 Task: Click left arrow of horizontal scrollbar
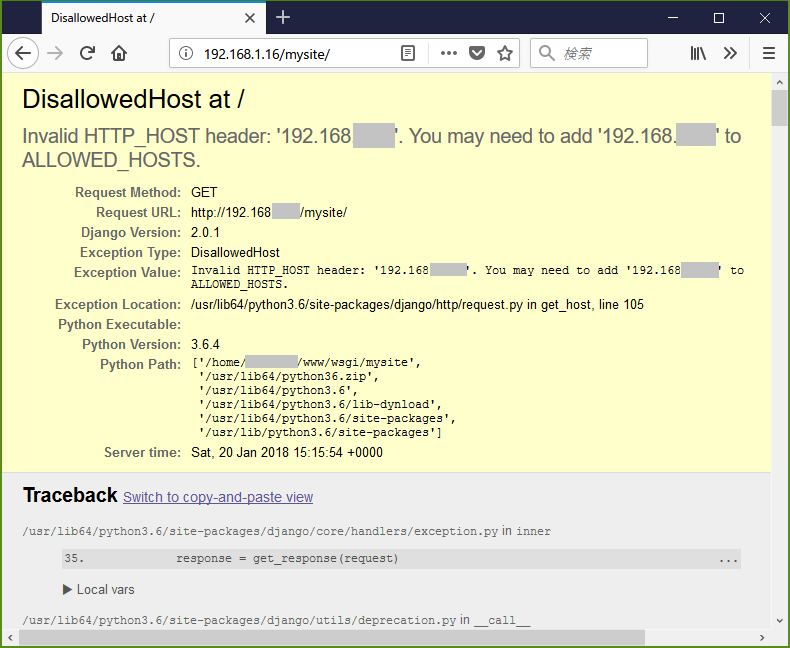tap(10, 637)
